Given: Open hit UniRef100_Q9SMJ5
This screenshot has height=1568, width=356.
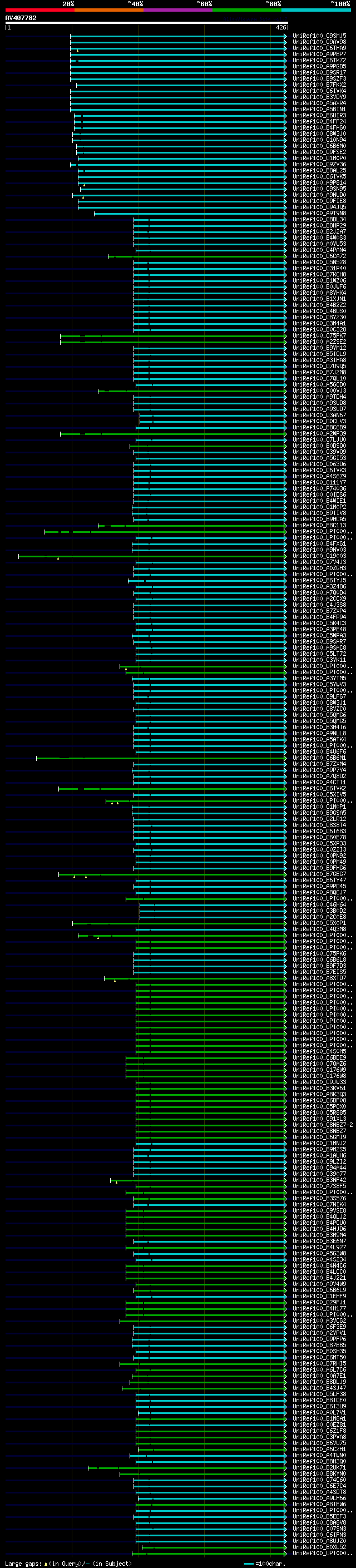Looking at the screenshot, I should click(319, 36).
